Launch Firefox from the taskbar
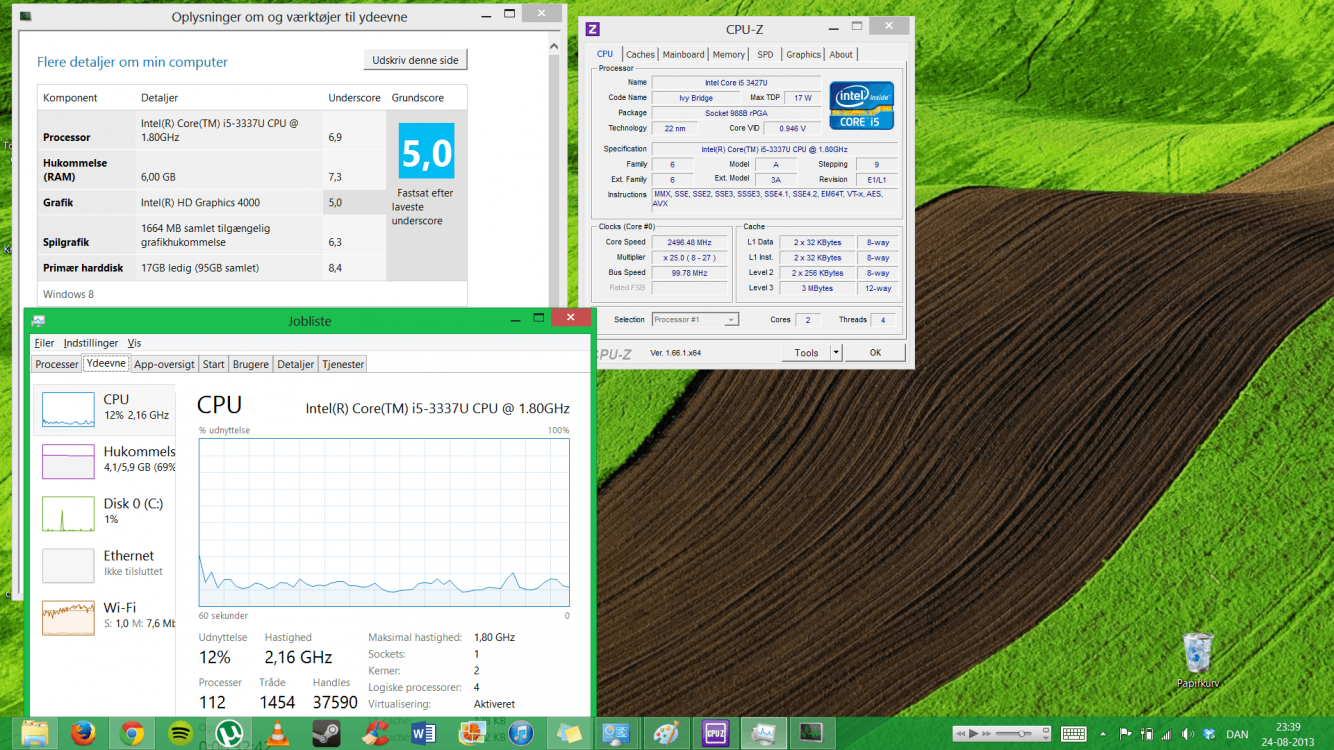Image resolution: width=1334 pixels, height=750 pixels. coord(83,734)
